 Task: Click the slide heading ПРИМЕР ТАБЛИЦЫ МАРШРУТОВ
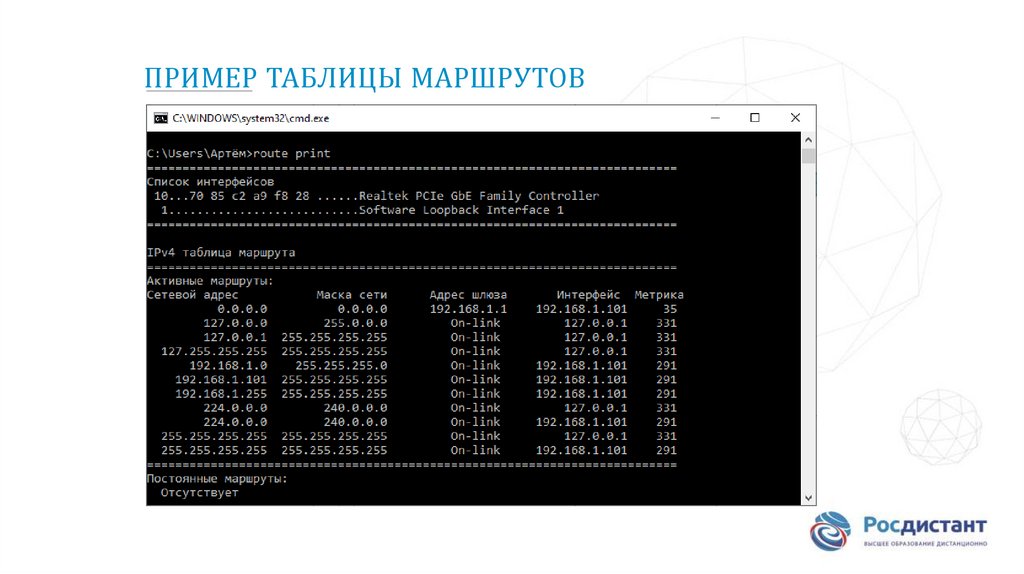364,78
